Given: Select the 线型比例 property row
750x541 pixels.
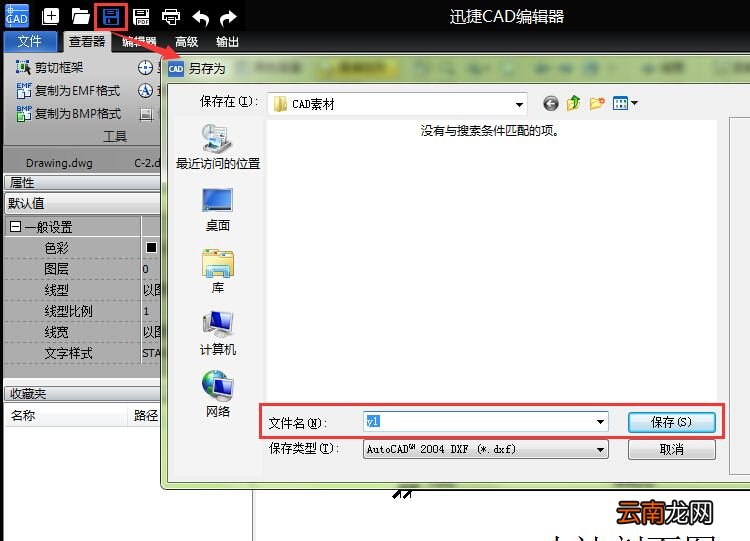Looking at the screenshot, I should click(x=82, y=311).
